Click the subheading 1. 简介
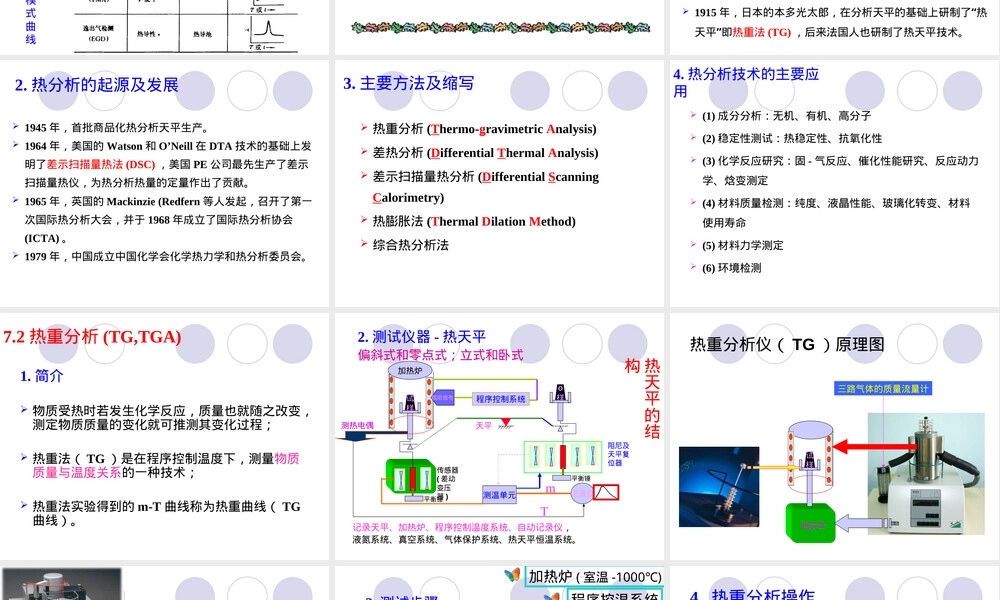 click(41, 376)
